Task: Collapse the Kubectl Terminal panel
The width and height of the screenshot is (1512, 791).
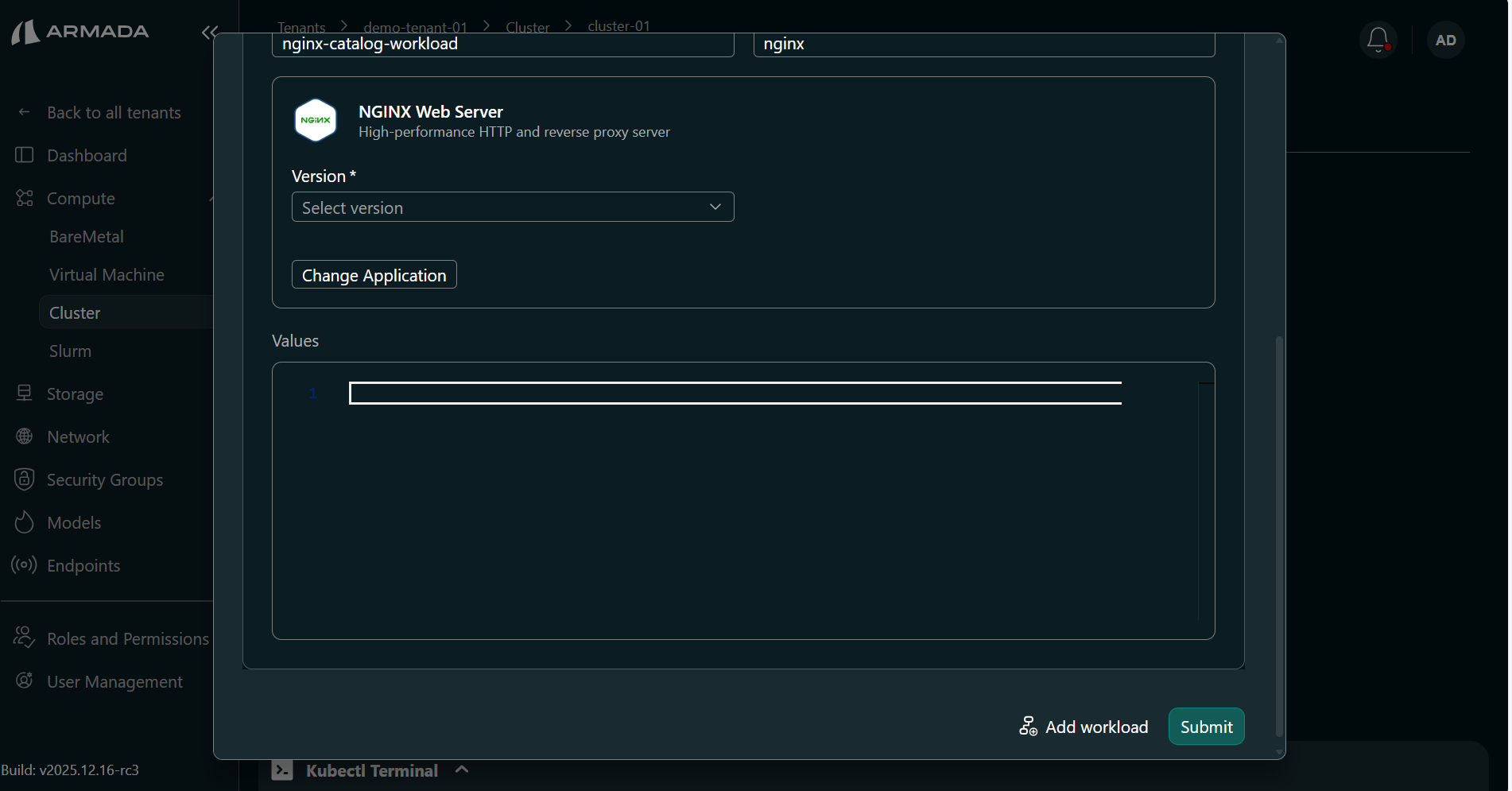Action: click(462, 770)
